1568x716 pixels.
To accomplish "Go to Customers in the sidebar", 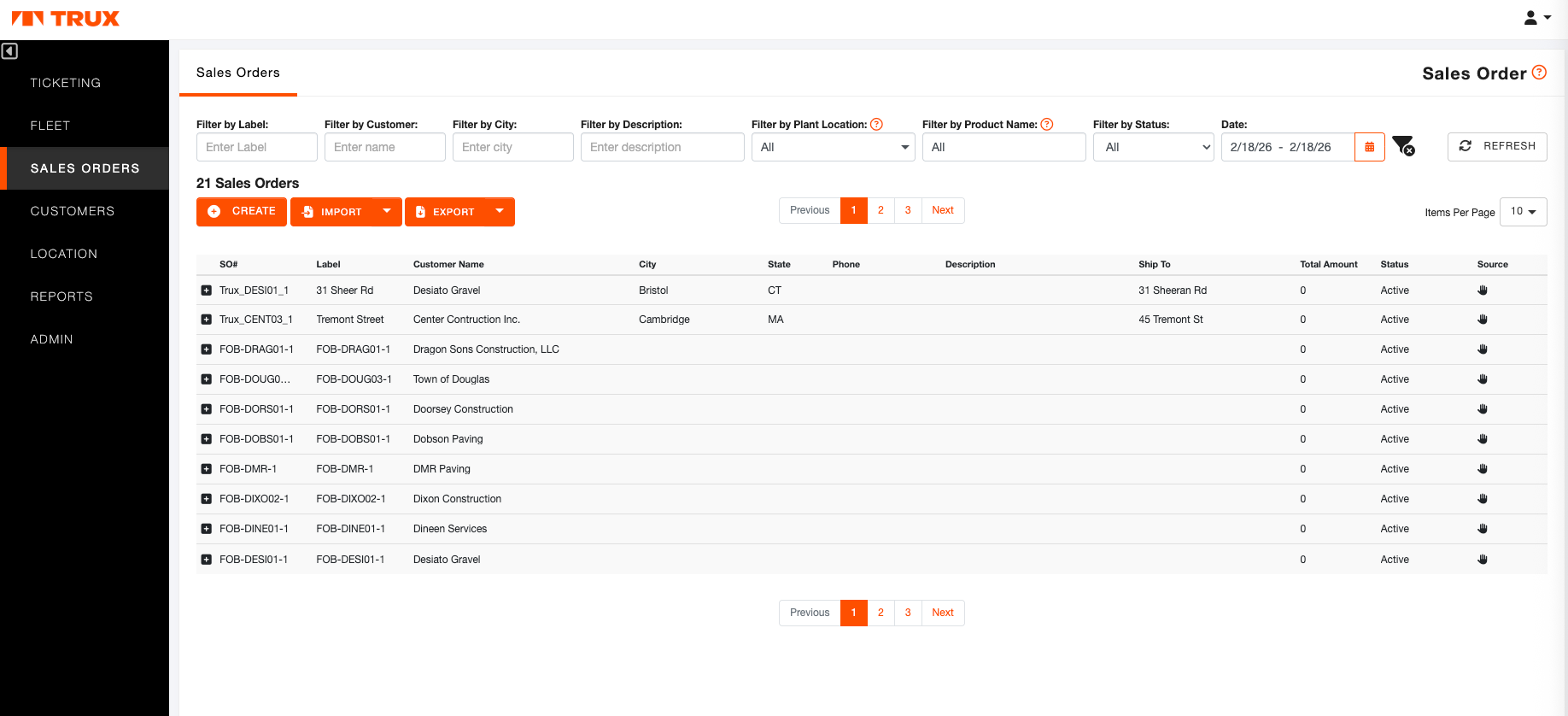I will (73, 211).
